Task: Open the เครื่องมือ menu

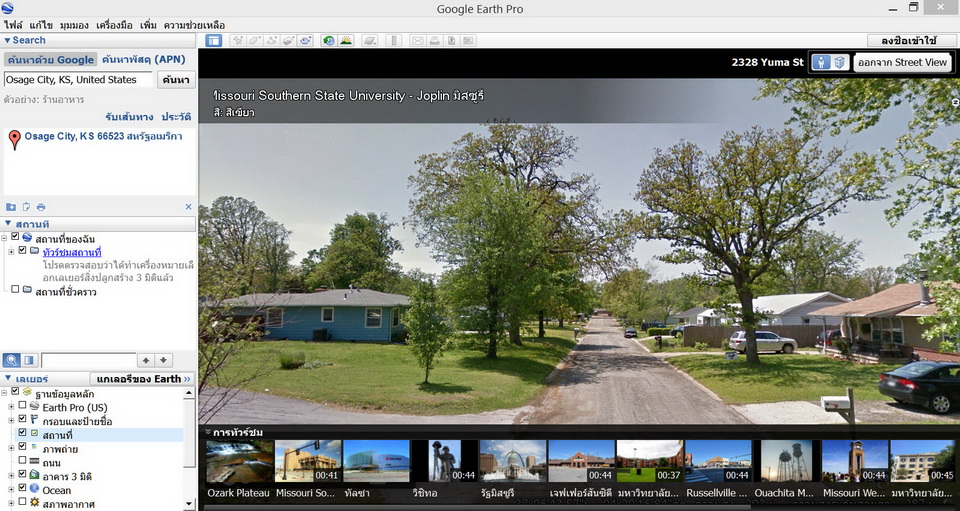Action: click(114, 25)
